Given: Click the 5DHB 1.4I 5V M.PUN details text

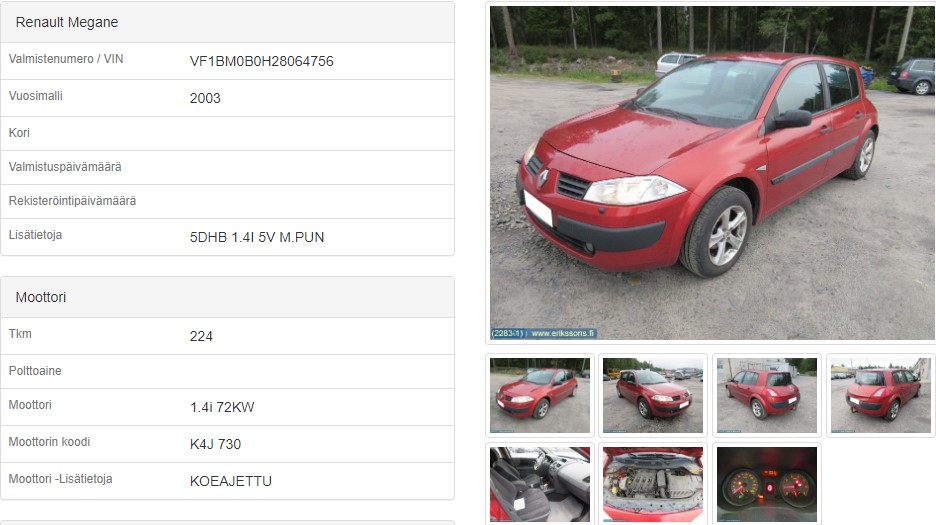Looking at the screenshot, I should pyautogui.click(x=257, y=238).
